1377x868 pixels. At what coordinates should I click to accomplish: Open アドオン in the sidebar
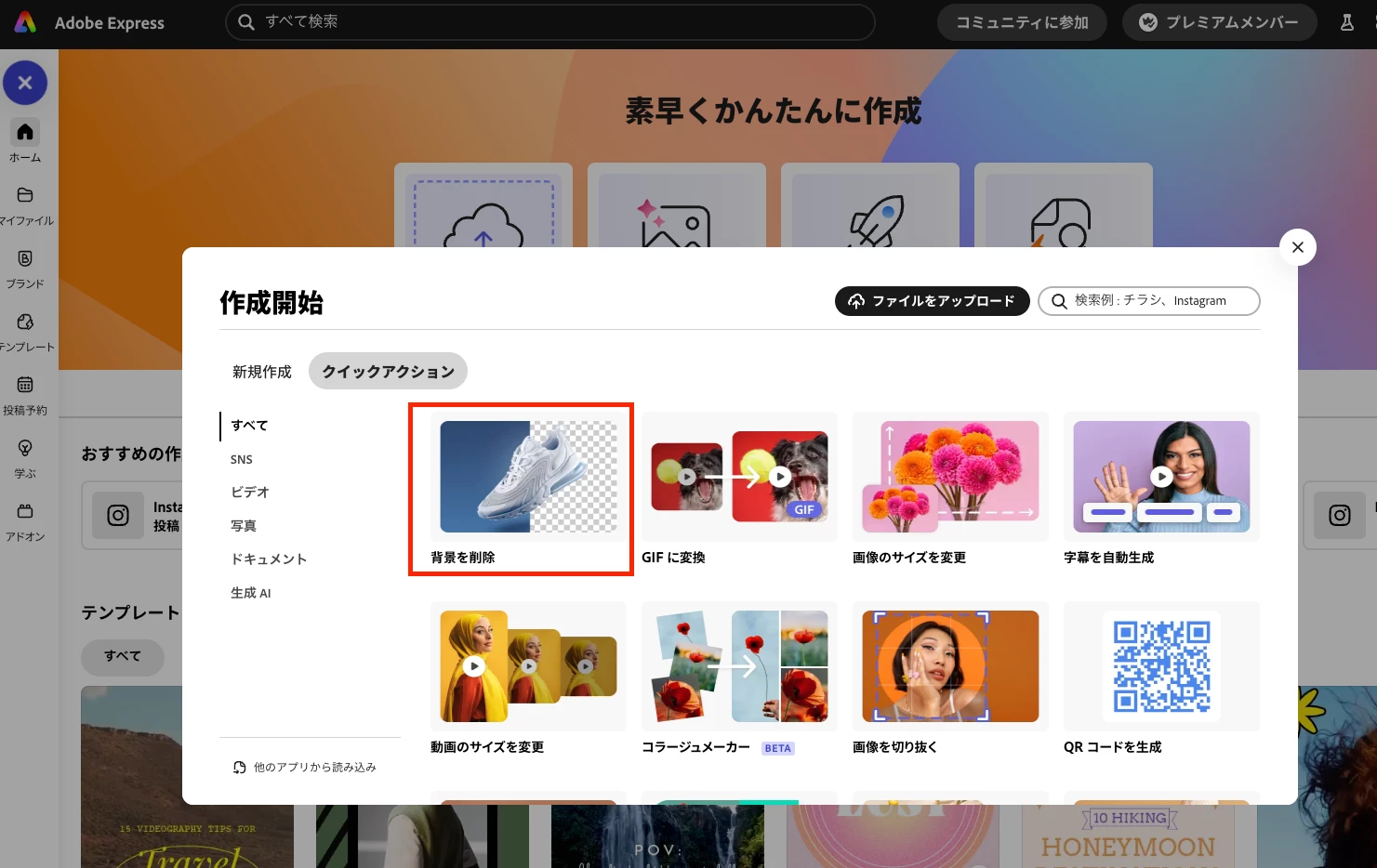pyautogui.click(x=25, y=521)
